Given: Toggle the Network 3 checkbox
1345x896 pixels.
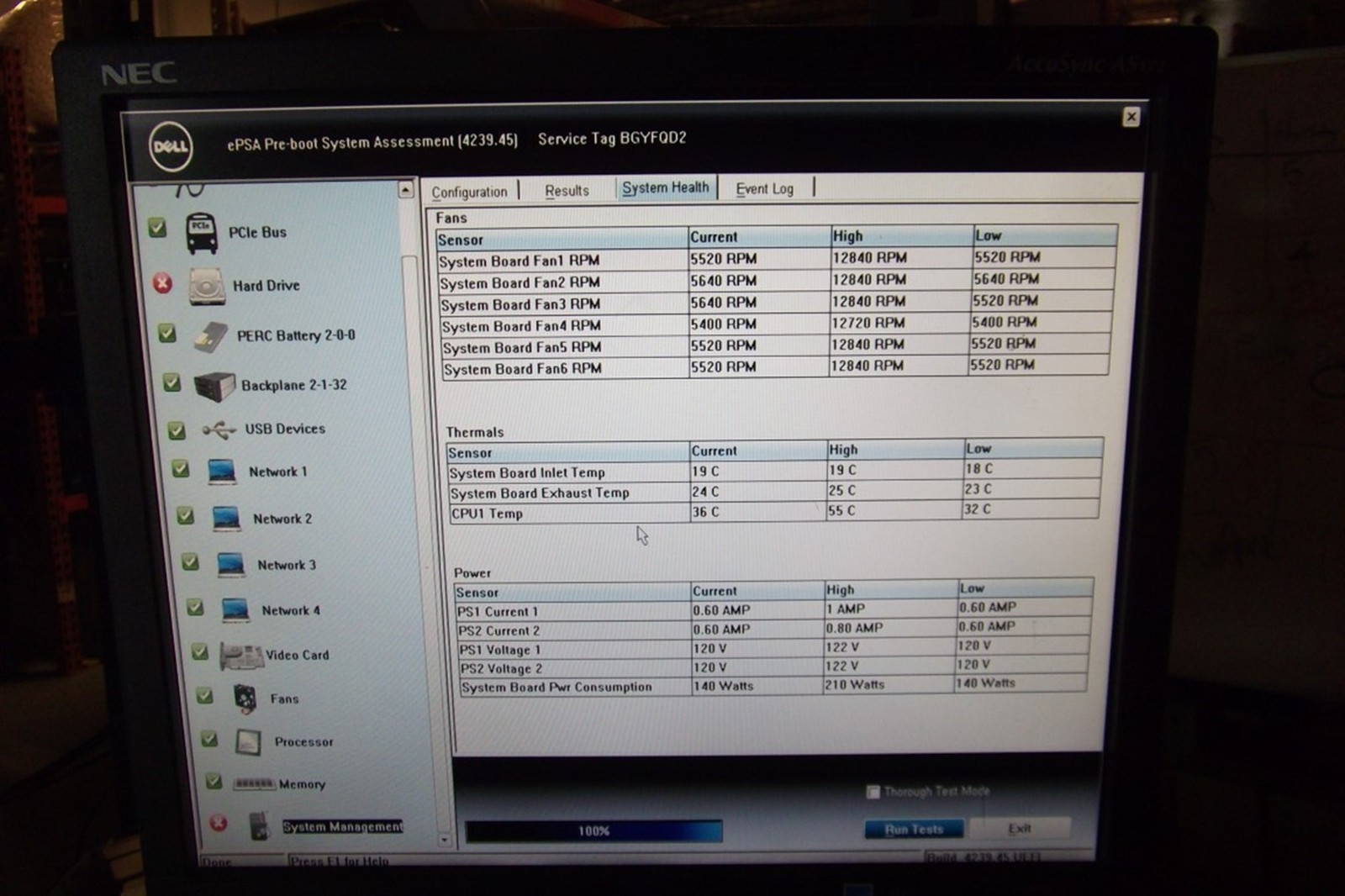Looking at the screenshot, I should (x=190, y=561).
